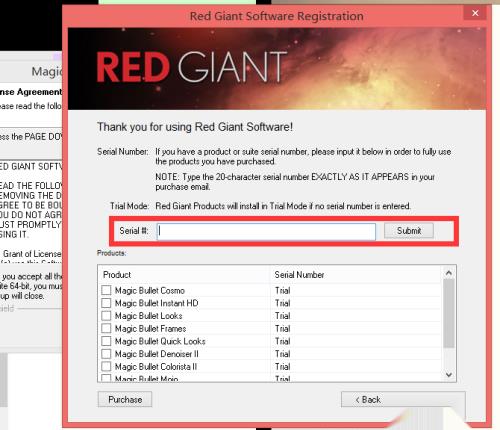500x430 pixels.
Task: Select the Magic Bullet Cosmo row label
Action: [x=150, y=290]
